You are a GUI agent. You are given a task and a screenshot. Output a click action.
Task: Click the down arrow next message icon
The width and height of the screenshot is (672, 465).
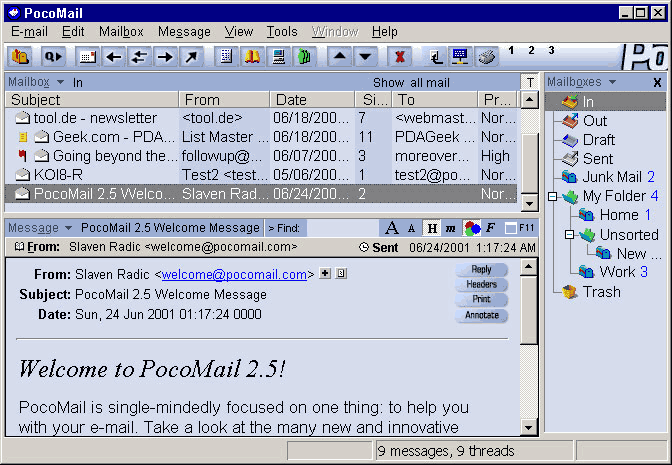(365, 56)
